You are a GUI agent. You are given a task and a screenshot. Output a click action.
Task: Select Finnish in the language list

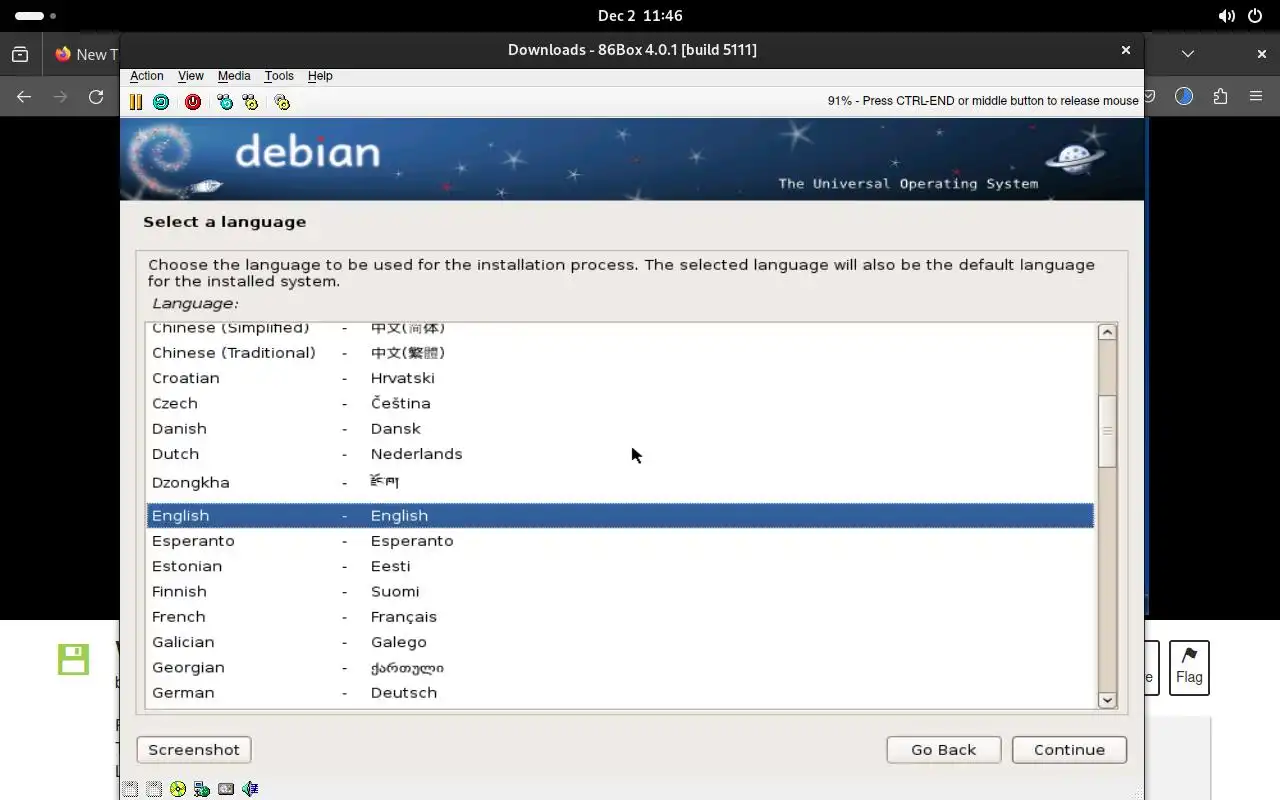click(620, 591)
